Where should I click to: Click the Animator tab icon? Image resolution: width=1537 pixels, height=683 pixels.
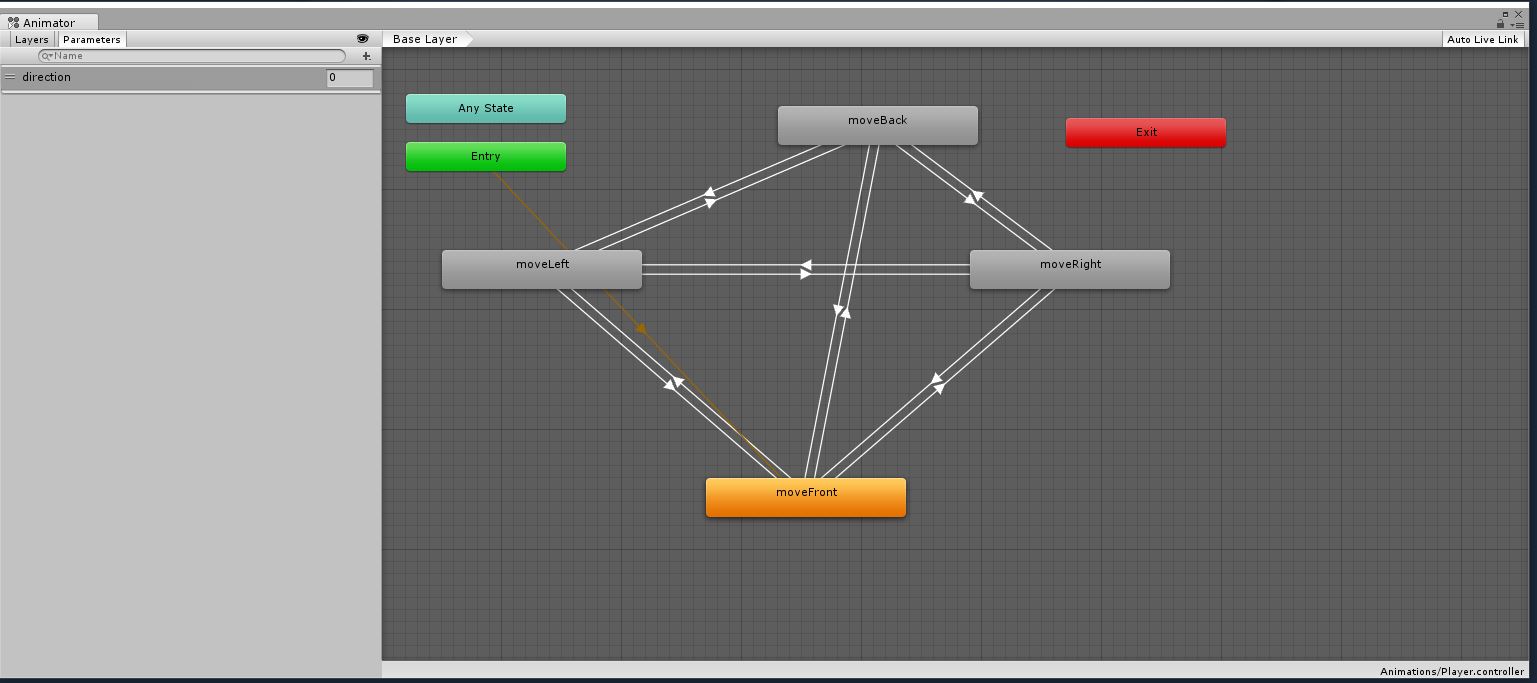pos(13,22)
